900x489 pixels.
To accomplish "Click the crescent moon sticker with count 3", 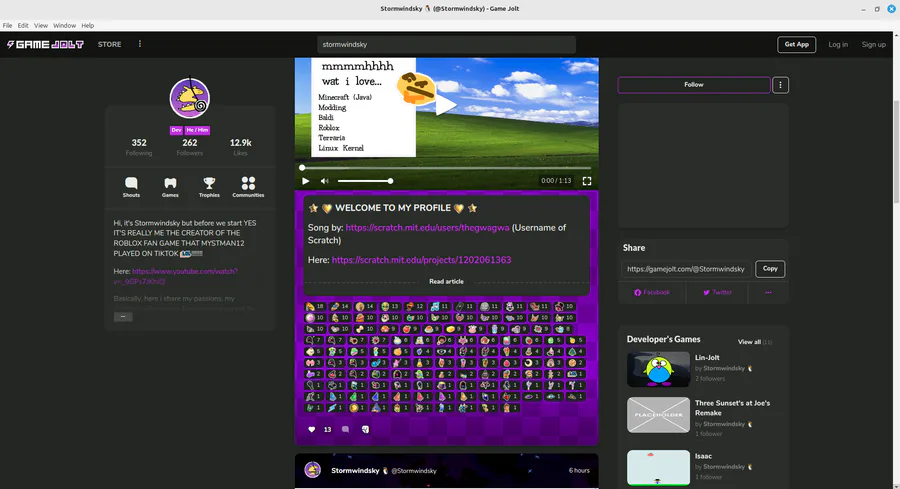I will pyautogui.click(x=532, y=363).
